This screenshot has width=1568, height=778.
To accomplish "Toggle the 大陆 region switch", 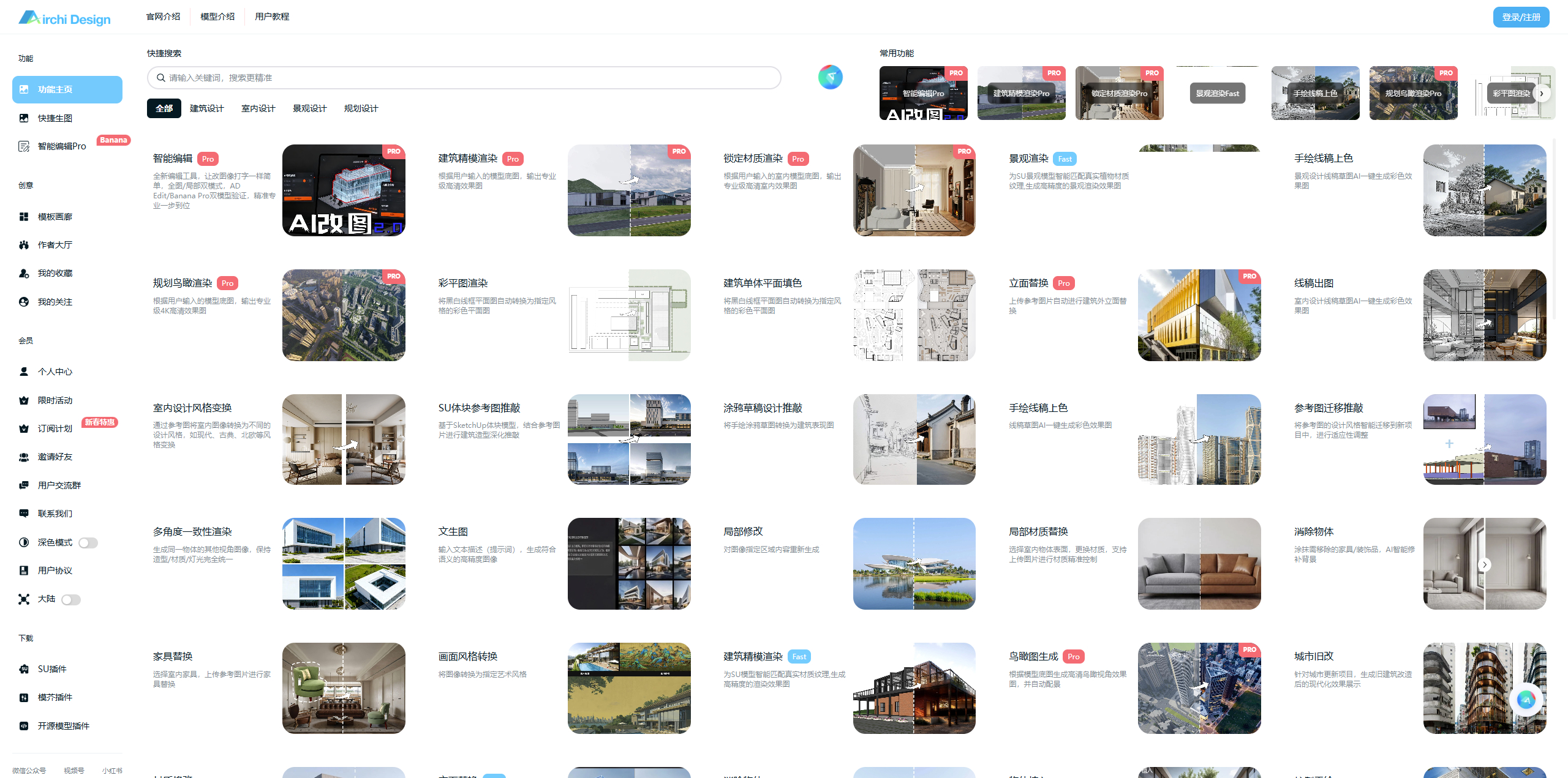I will tap(71, 600).
